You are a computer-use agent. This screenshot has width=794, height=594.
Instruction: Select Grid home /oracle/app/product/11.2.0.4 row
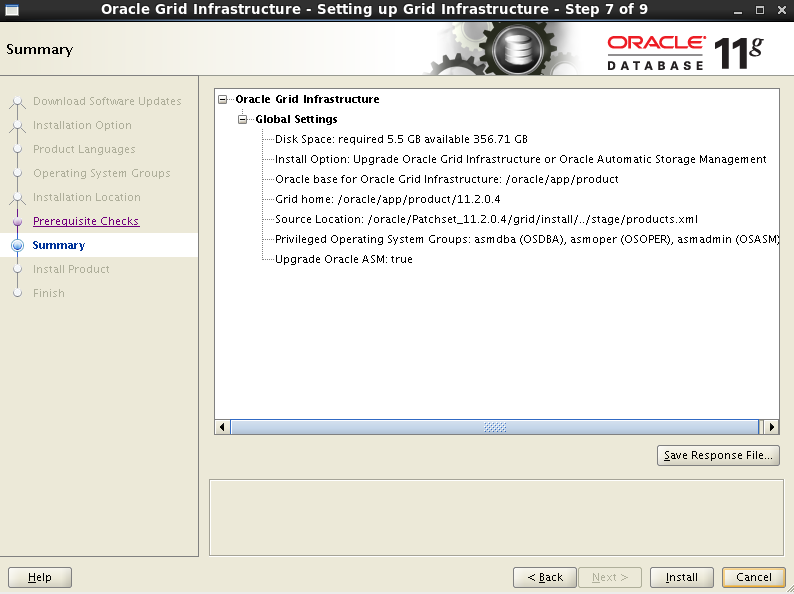pos(387,200)
